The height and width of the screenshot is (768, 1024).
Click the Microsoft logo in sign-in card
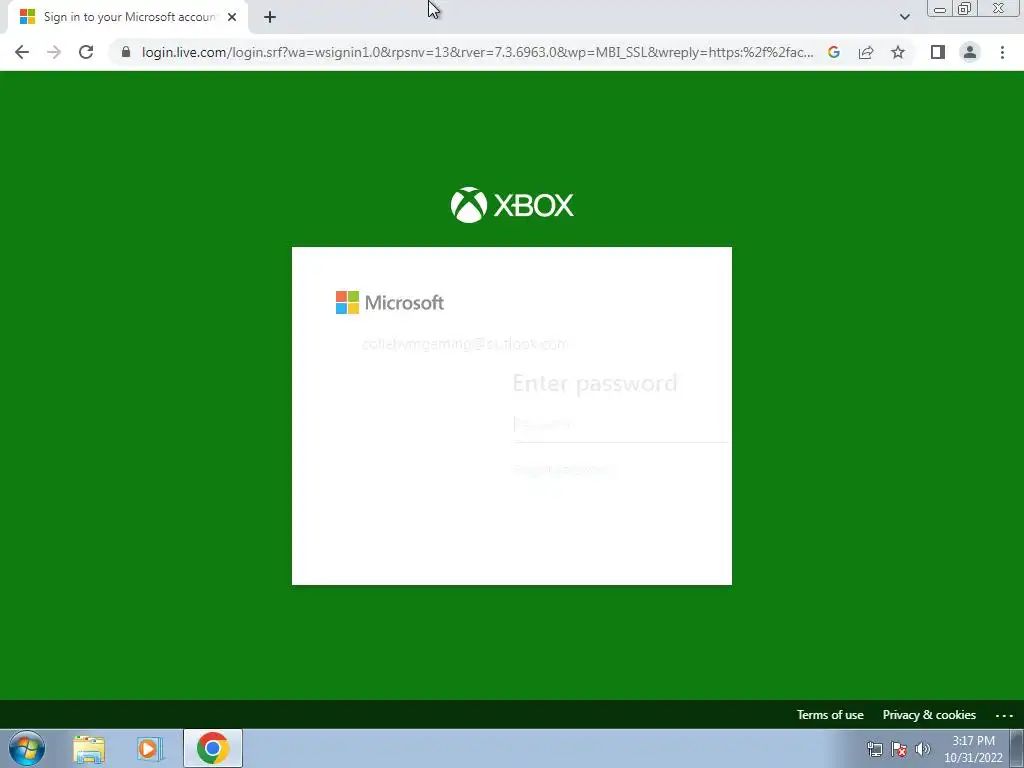tap(390, 302)
